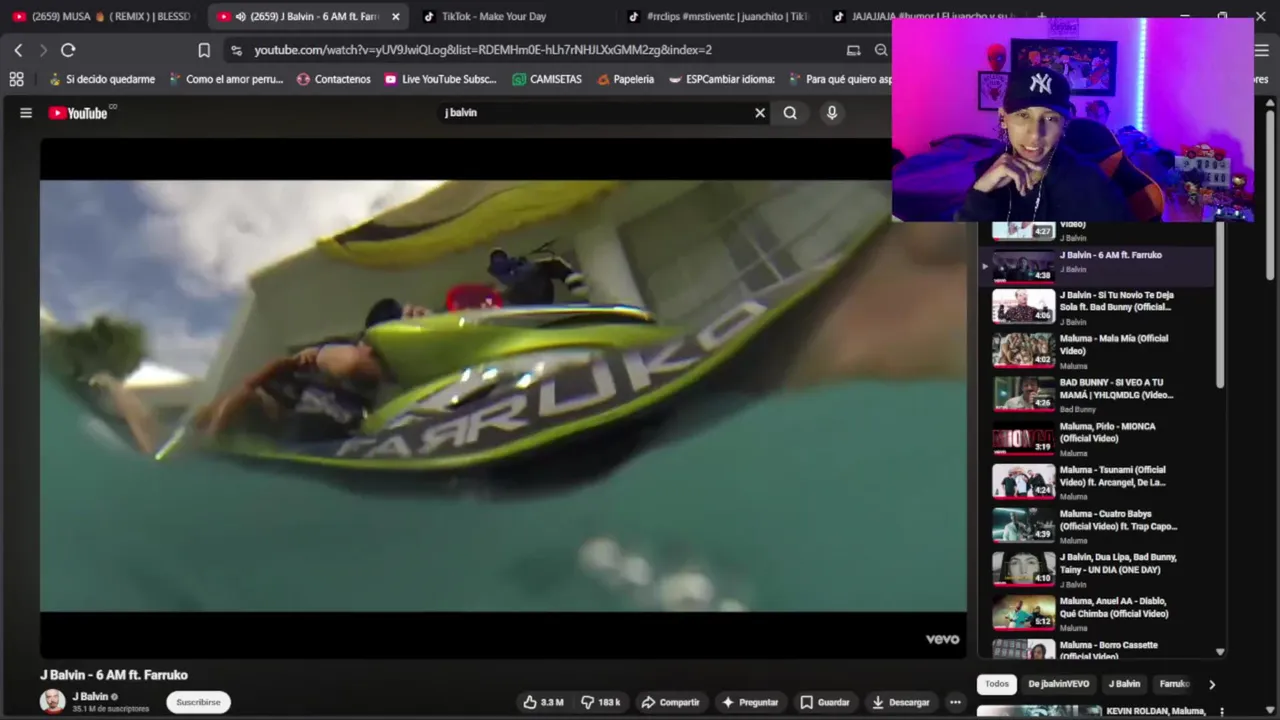Image resolution: width=1280 pixels, height=720 pixels.
Task: Click playlist scrollbar down arrow
Action: [x=1220, y=652]
